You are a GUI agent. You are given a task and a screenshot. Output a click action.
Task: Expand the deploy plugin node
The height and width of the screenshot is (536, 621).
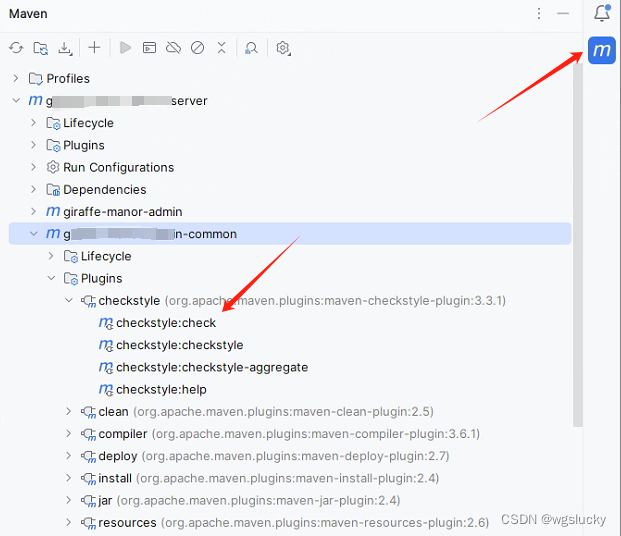tap(69, 456)
